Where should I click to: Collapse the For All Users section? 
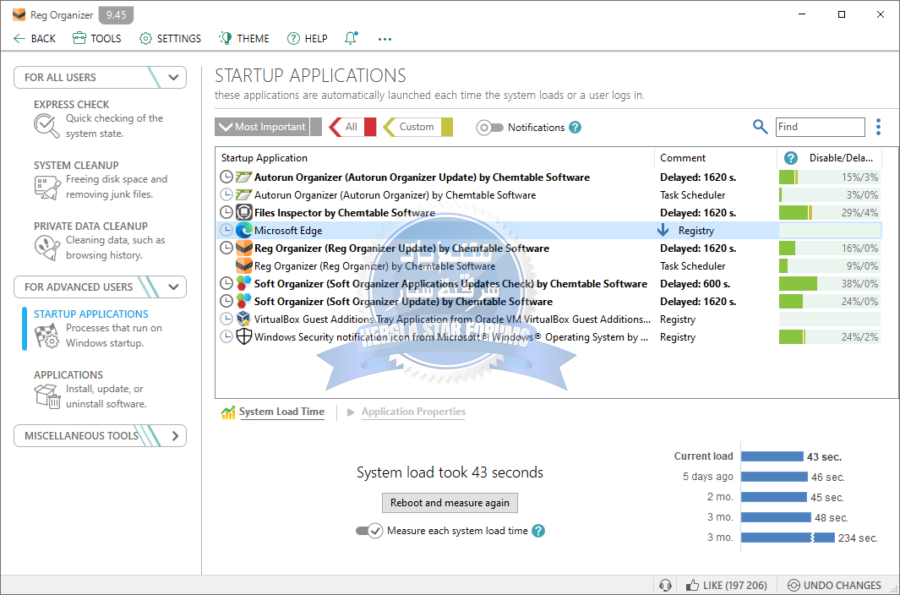pos(175,77)
